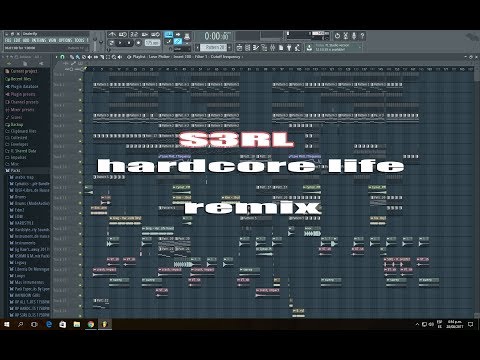
Task: Mute Track 10 with its green dot
Action: 80,172
